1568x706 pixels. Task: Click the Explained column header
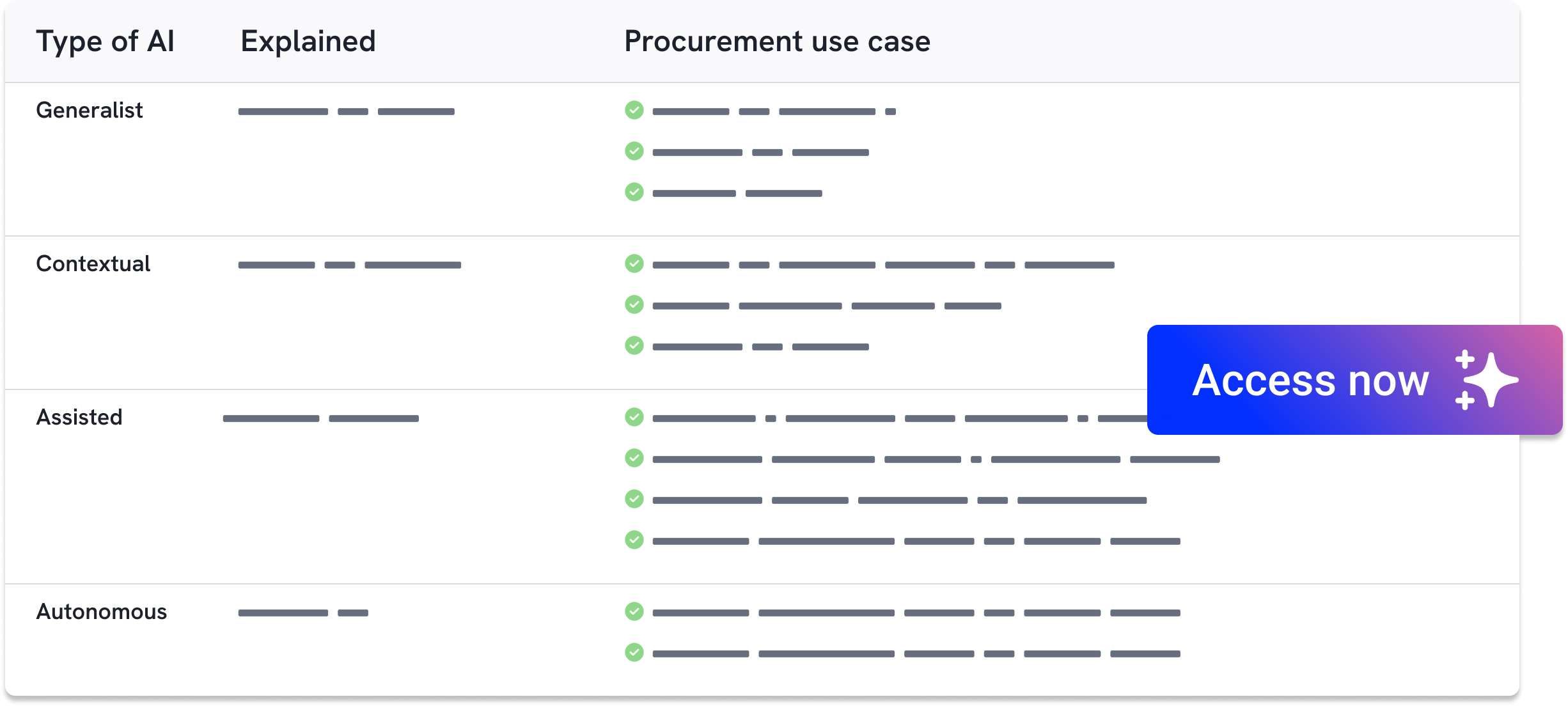tap(308, 41)
